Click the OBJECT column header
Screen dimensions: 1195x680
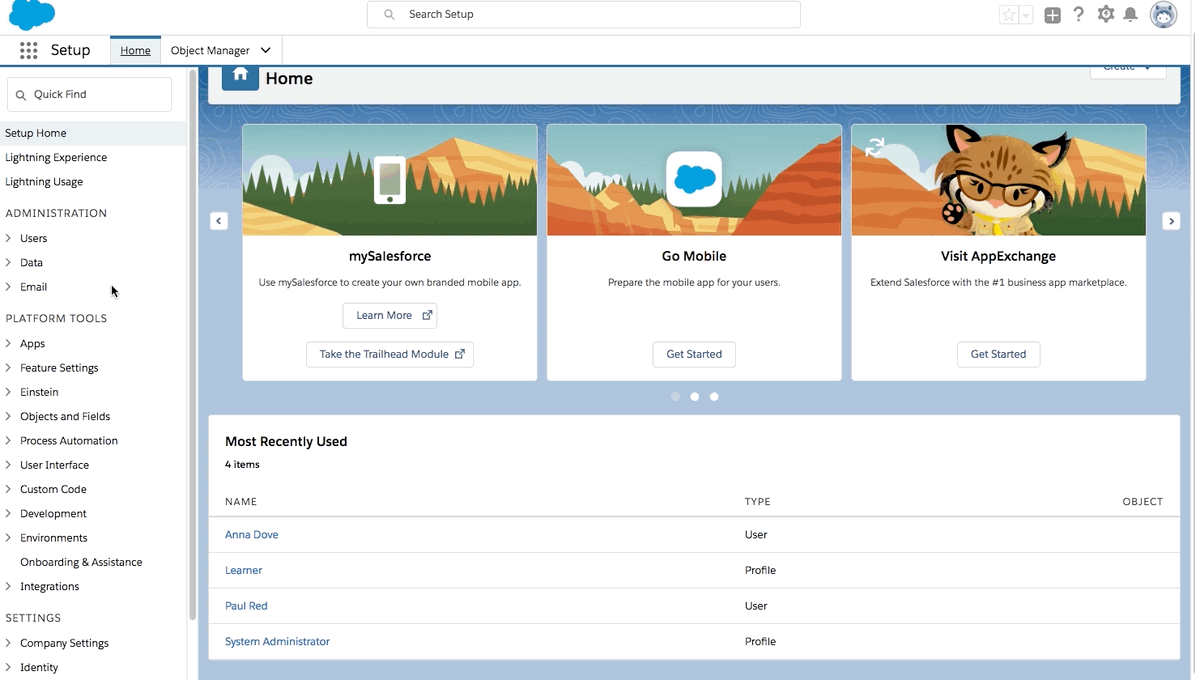1142,502
